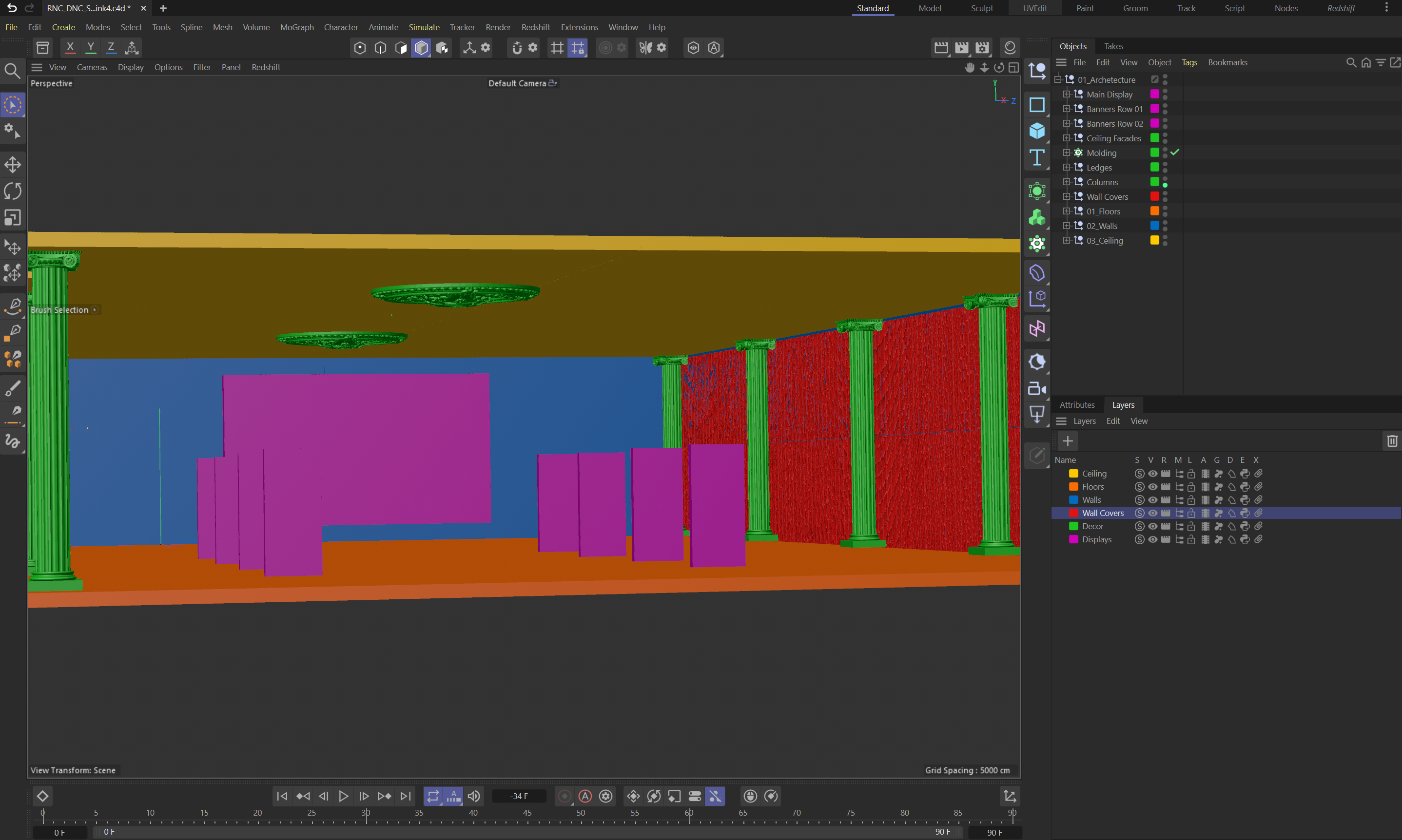Image resolution: width=1402 pixels, height=840 pixels.
Task: Click Floors orange layer color swatch
Action: click(1073, 487)
